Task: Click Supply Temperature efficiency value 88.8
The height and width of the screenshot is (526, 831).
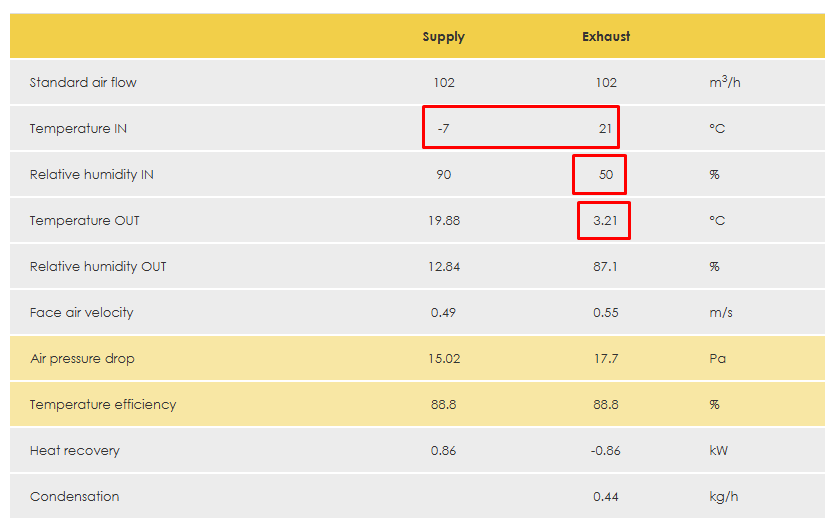Action: 444,405
